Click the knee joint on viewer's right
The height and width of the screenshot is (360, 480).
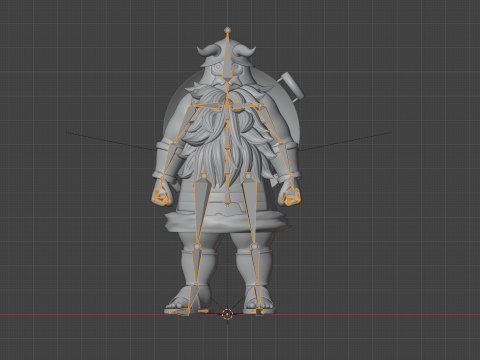pyautogui.click(x=254, y=246)
